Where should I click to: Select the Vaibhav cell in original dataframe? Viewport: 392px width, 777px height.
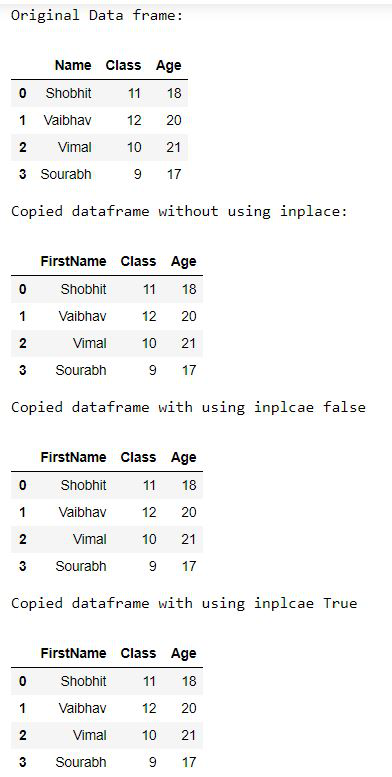(x=67, y=120)
